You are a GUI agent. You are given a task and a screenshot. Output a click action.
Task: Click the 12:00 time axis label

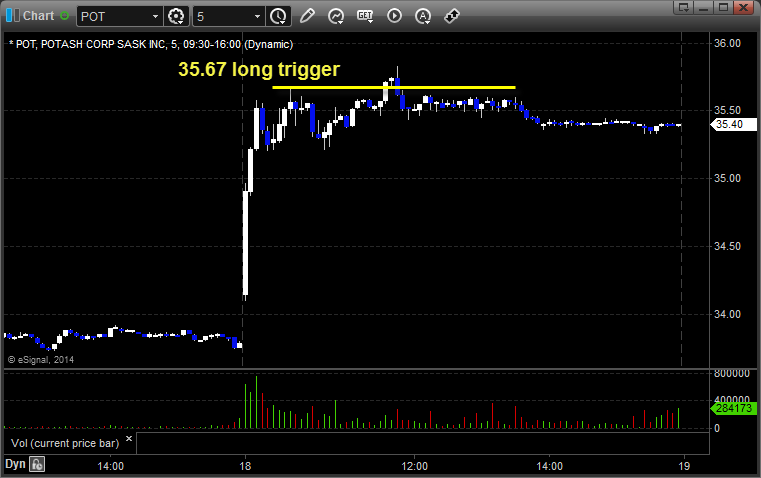click(414, 466)
